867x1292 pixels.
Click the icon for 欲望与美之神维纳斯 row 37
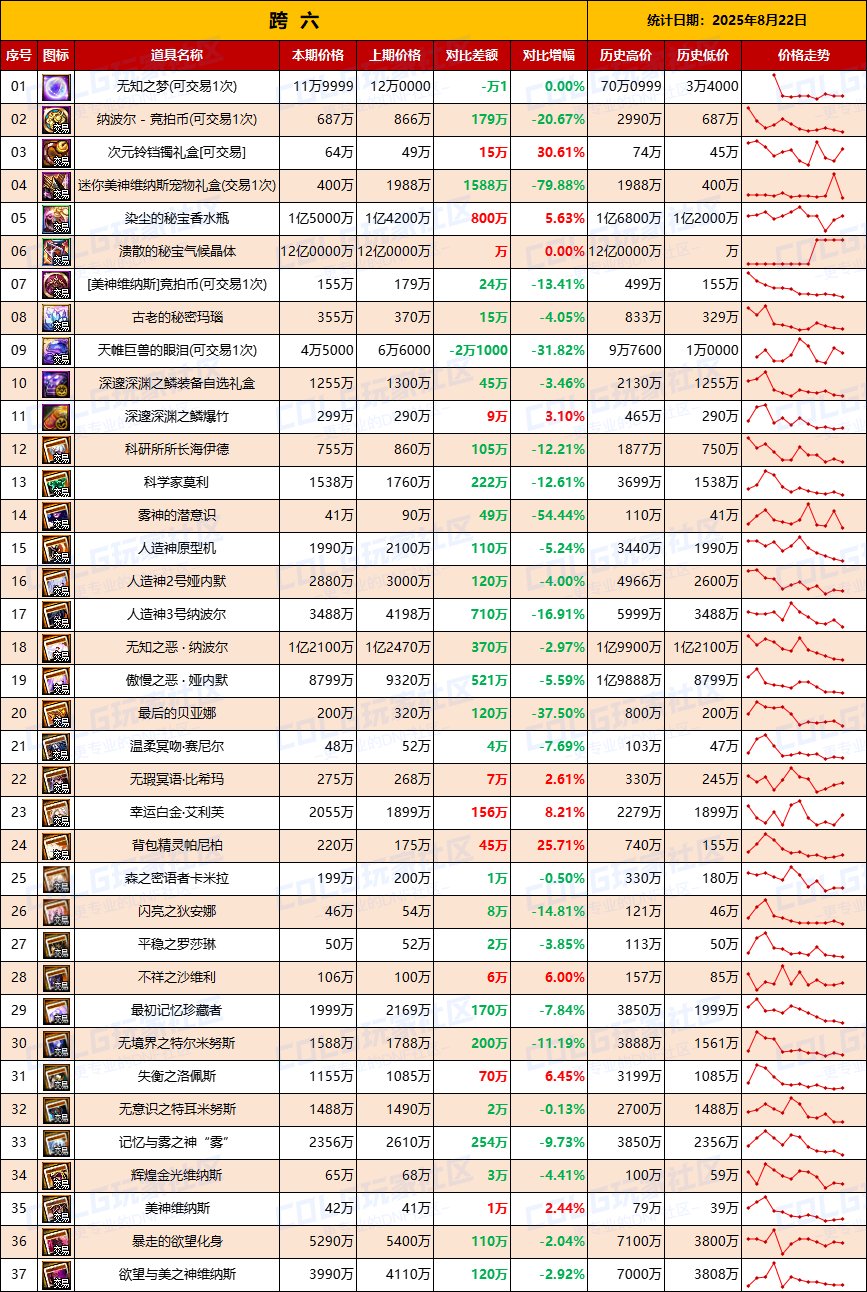click(x=56, y=1275)
